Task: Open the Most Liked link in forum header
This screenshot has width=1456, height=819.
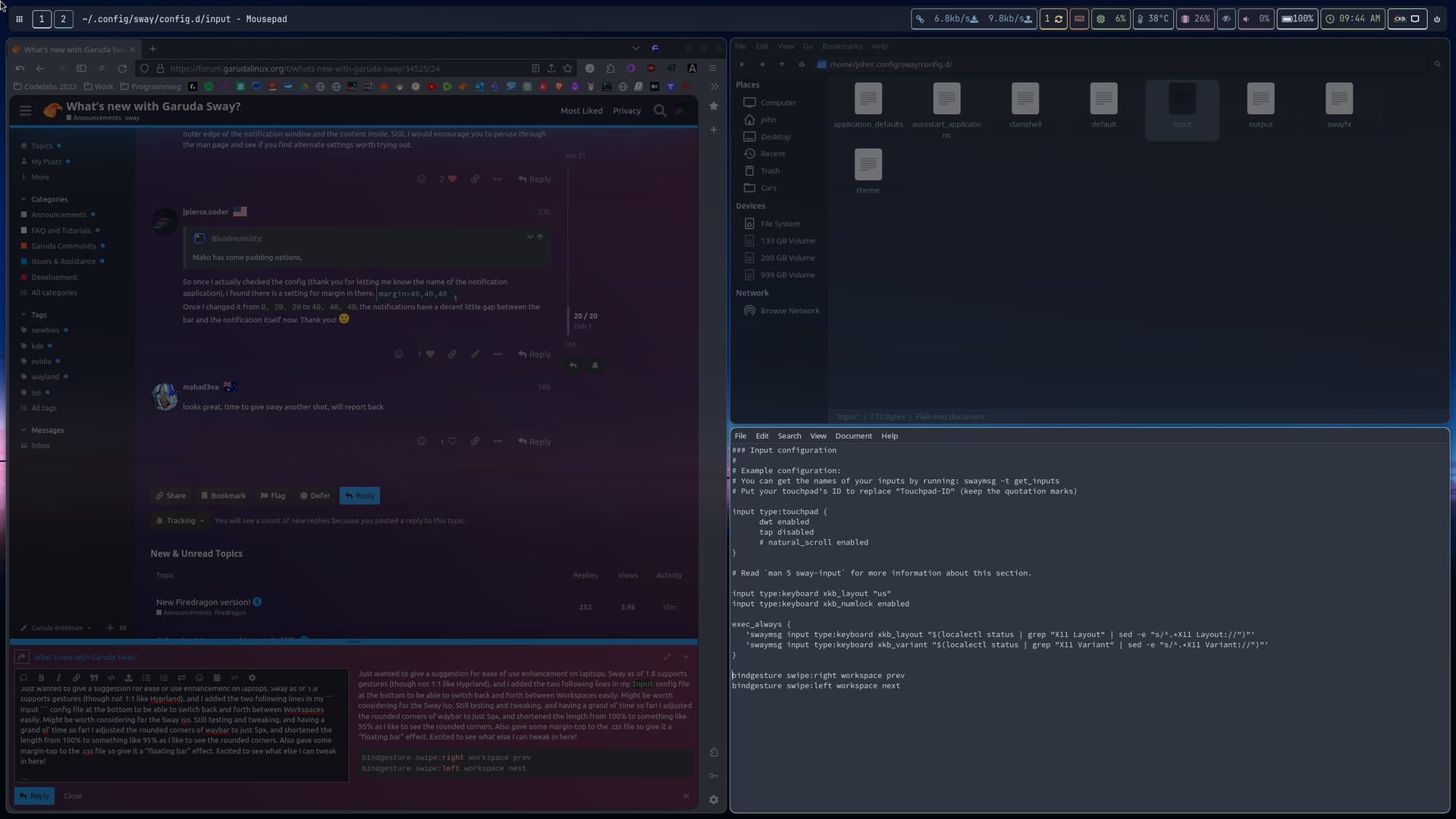Action: pyautogui.click(x=582, y=111)
